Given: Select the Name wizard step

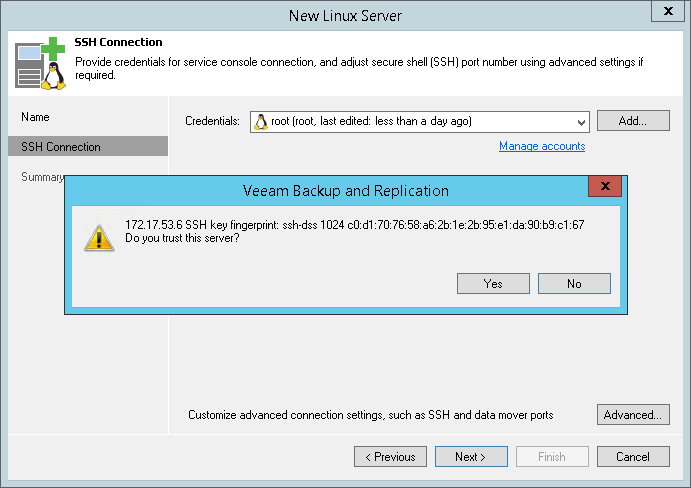Looking at the screenshot, I should pos(35,117).
